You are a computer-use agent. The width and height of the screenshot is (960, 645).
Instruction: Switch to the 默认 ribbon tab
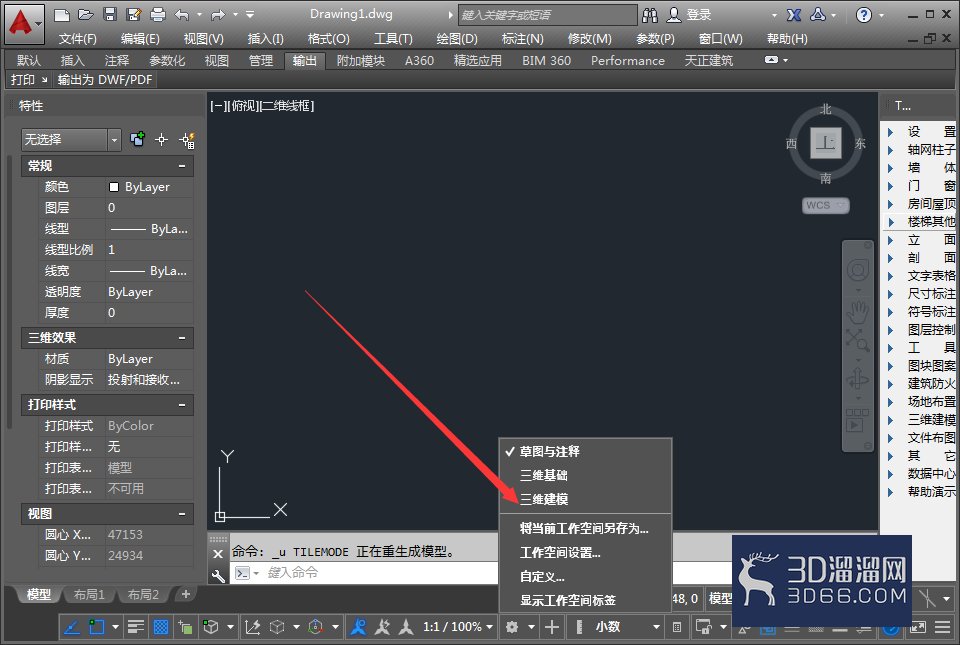point(29,61)
